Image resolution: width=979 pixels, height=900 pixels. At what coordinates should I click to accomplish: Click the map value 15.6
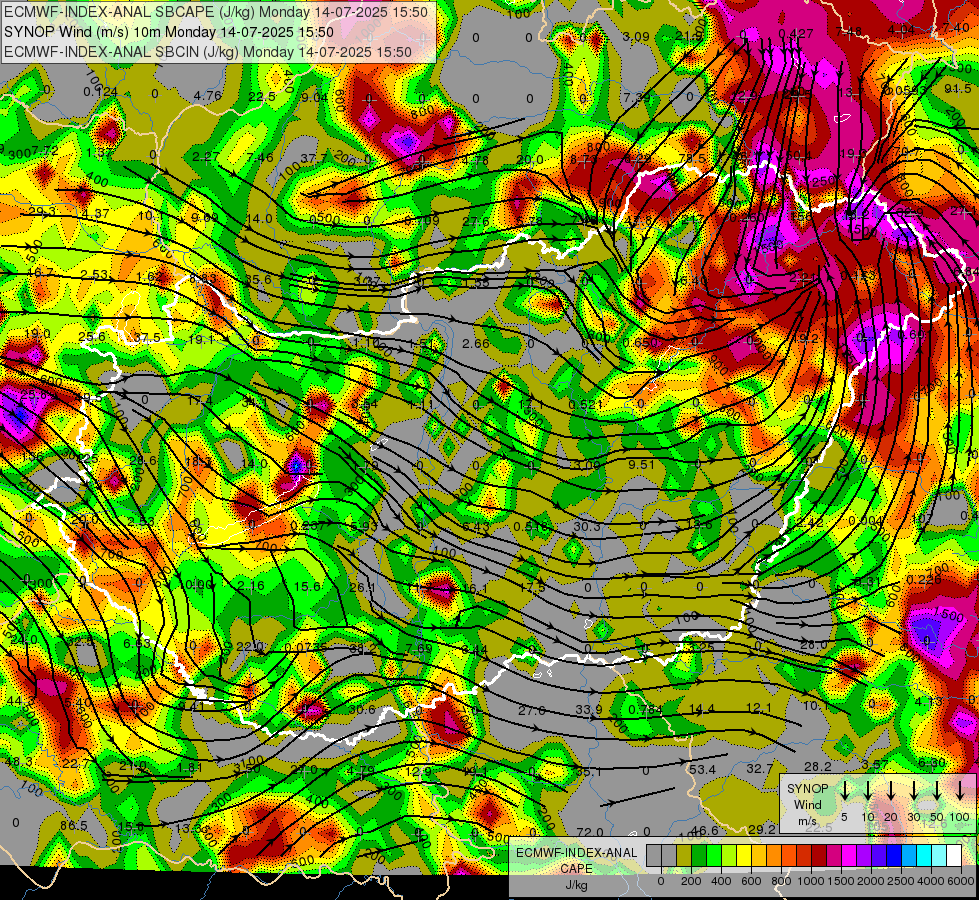pos(308,586)
